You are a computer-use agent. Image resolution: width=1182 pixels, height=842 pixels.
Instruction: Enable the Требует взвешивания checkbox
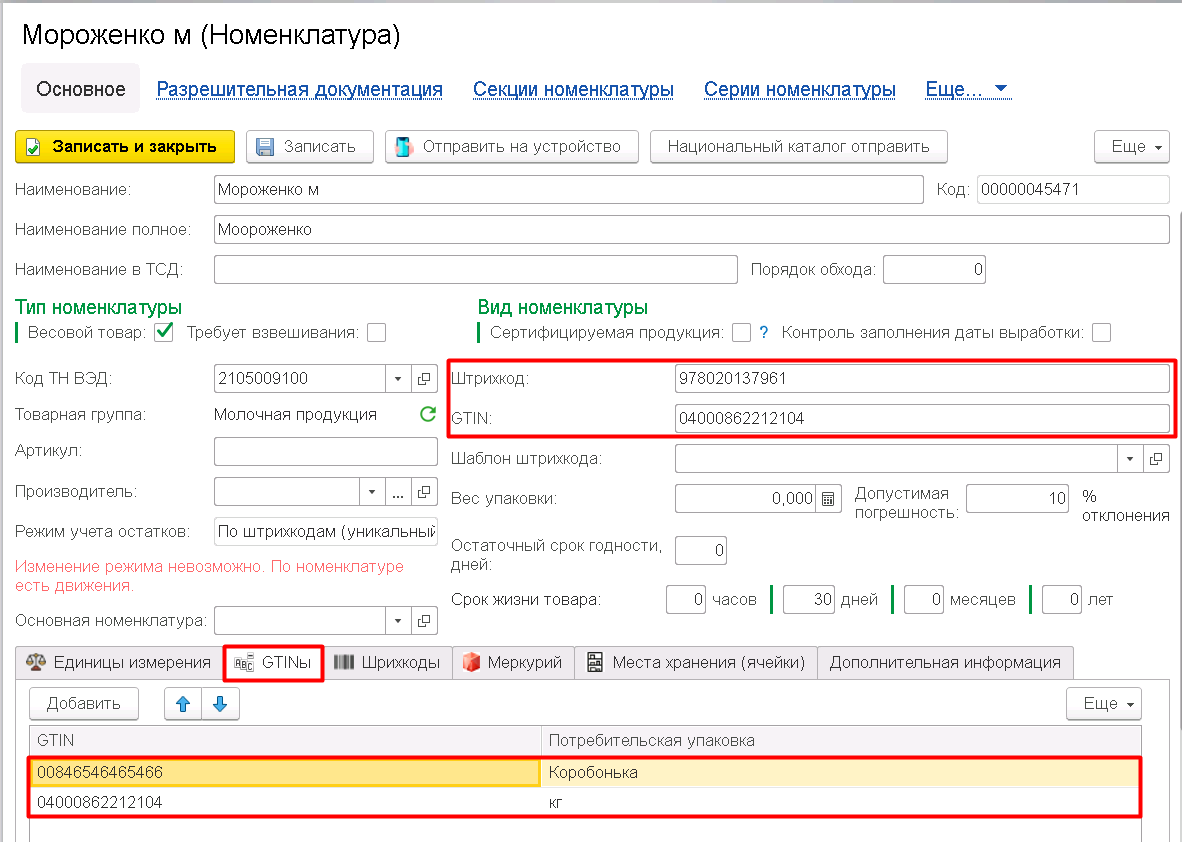376,332
